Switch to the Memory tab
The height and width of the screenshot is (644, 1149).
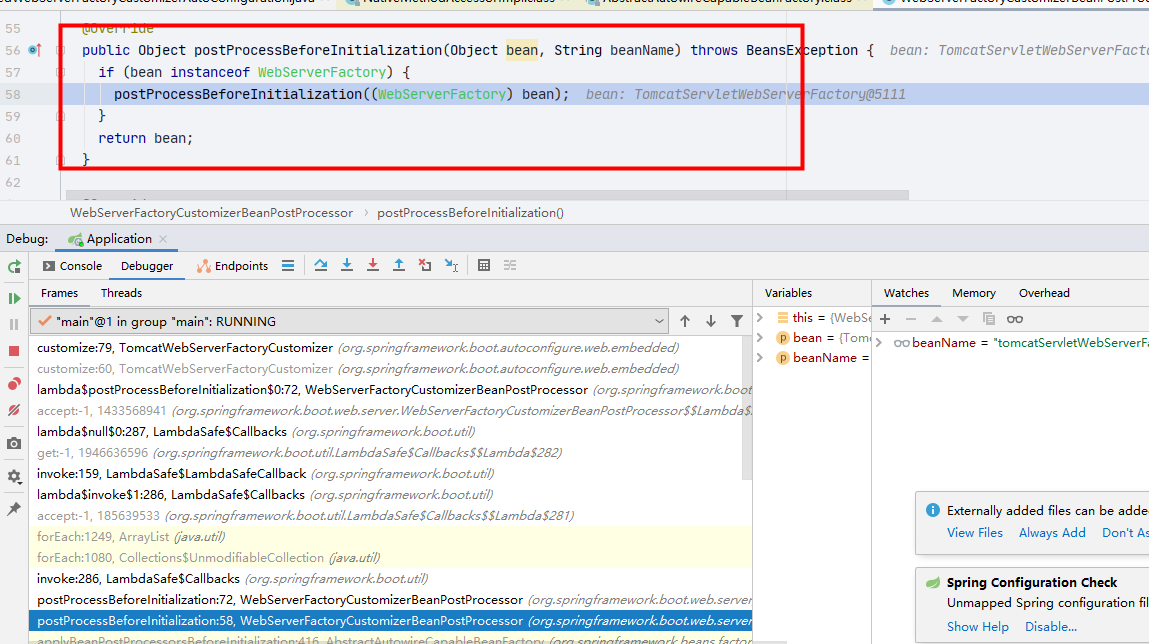pos(973,293)
